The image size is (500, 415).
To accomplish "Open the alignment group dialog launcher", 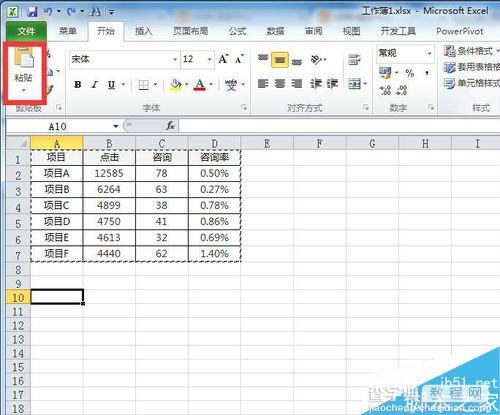I will coord(366,107).
